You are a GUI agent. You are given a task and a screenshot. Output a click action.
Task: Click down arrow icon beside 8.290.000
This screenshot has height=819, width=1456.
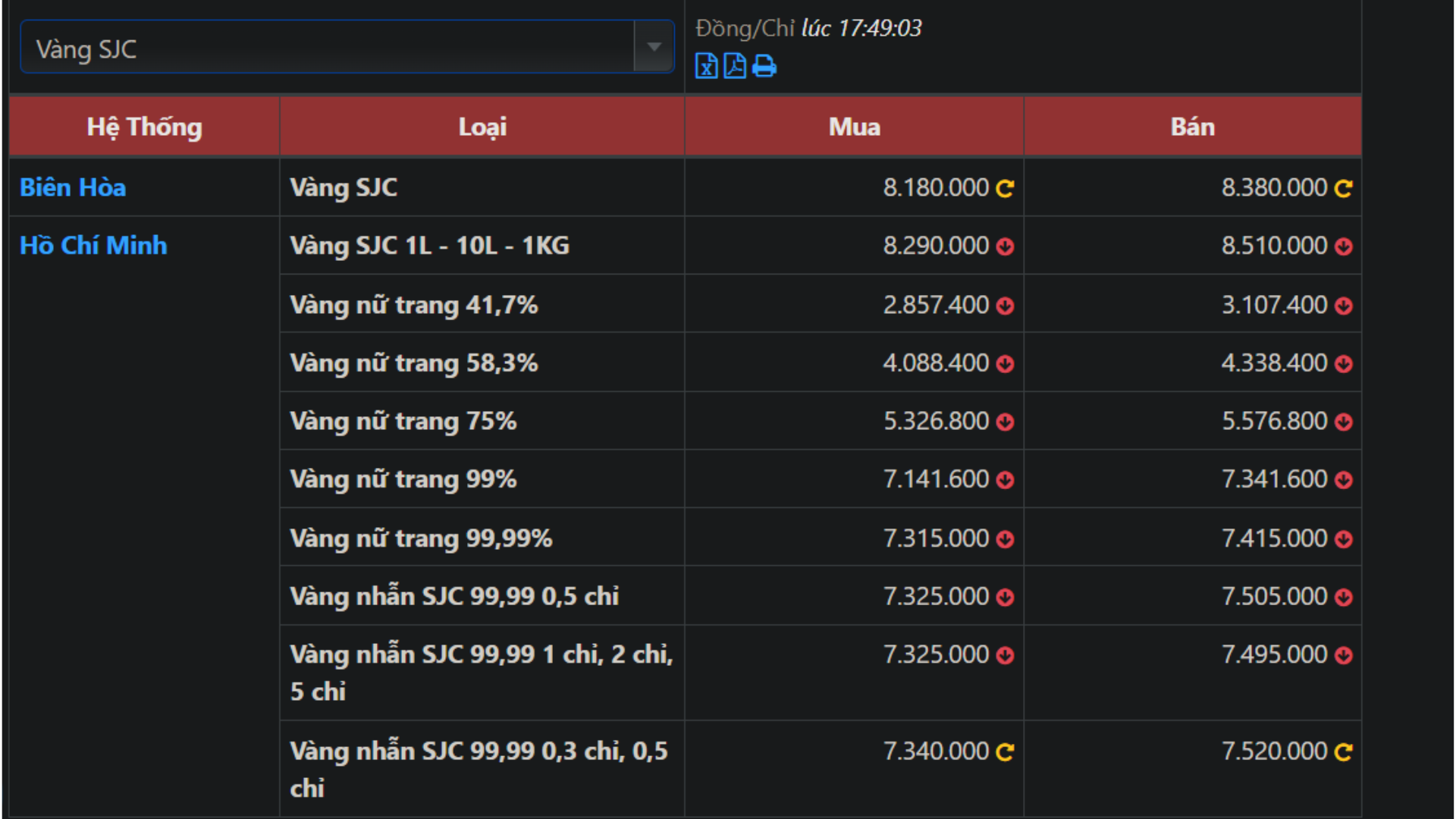tap(1005, 246)
